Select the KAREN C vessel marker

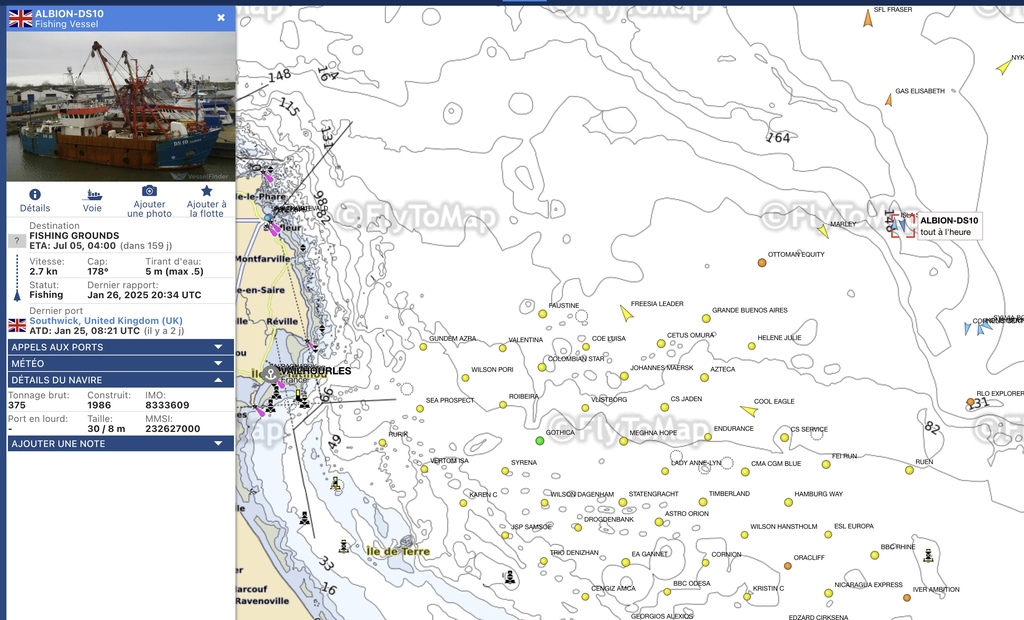click(x=463, y=503)
